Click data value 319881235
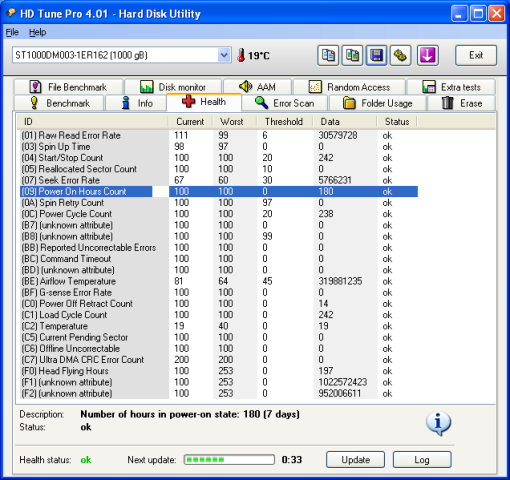510x480 pixels. coord(340,281)
